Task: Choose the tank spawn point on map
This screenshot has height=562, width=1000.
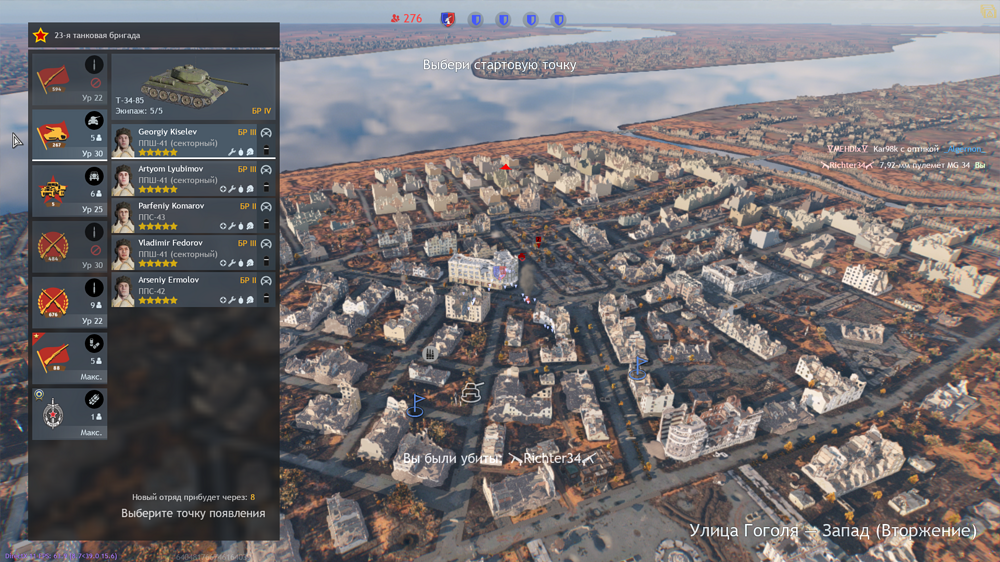Action: 471,392
